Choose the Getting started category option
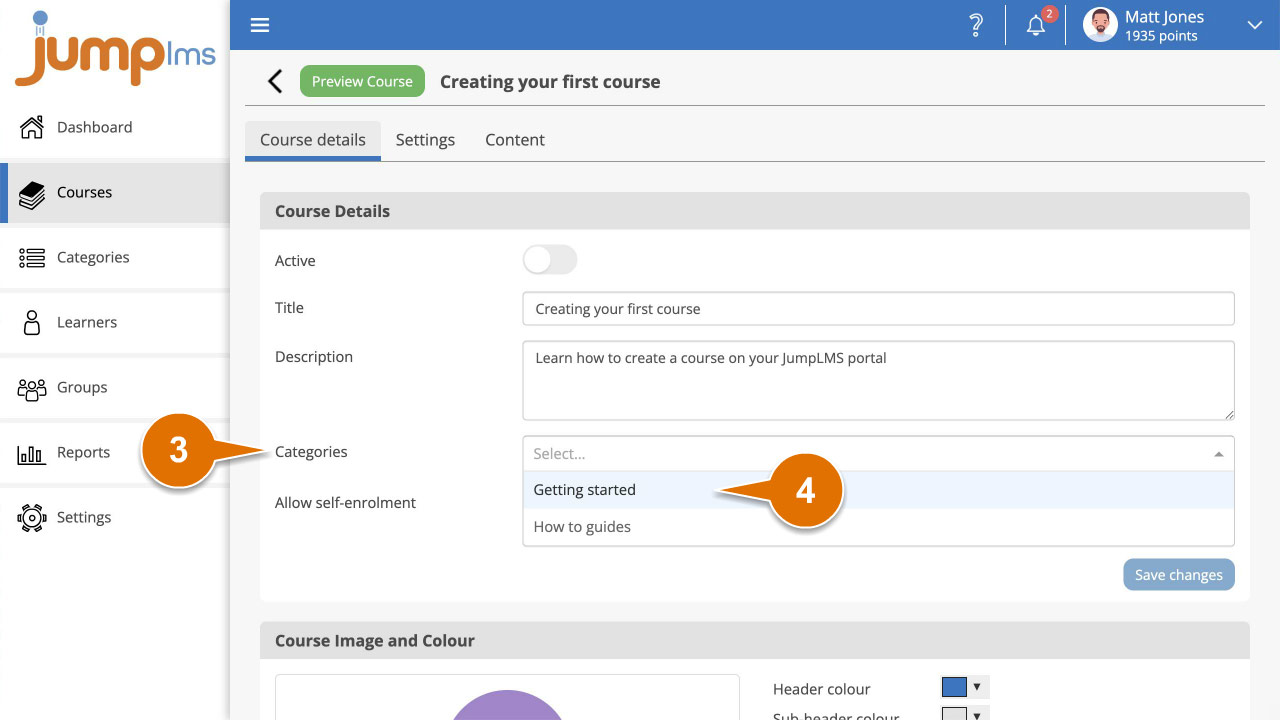1280x720 pixels. pyautogui.click(x=585, y=490)
